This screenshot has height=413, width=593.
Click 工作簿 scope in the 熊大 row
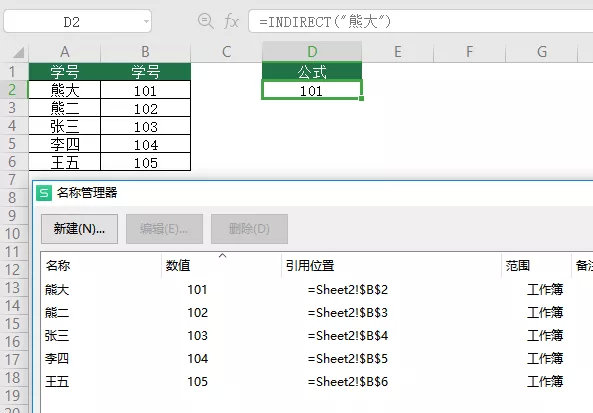click(545, 290)
